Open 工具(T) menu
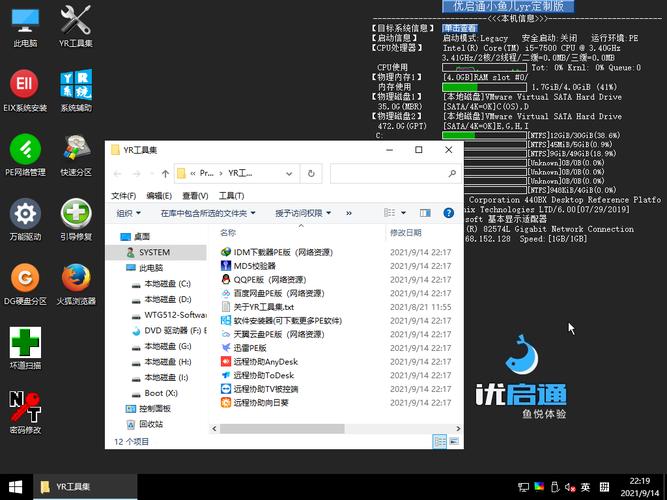Viewport: 667px width, 500px height. pyautogui.click(x=231, y=196)
